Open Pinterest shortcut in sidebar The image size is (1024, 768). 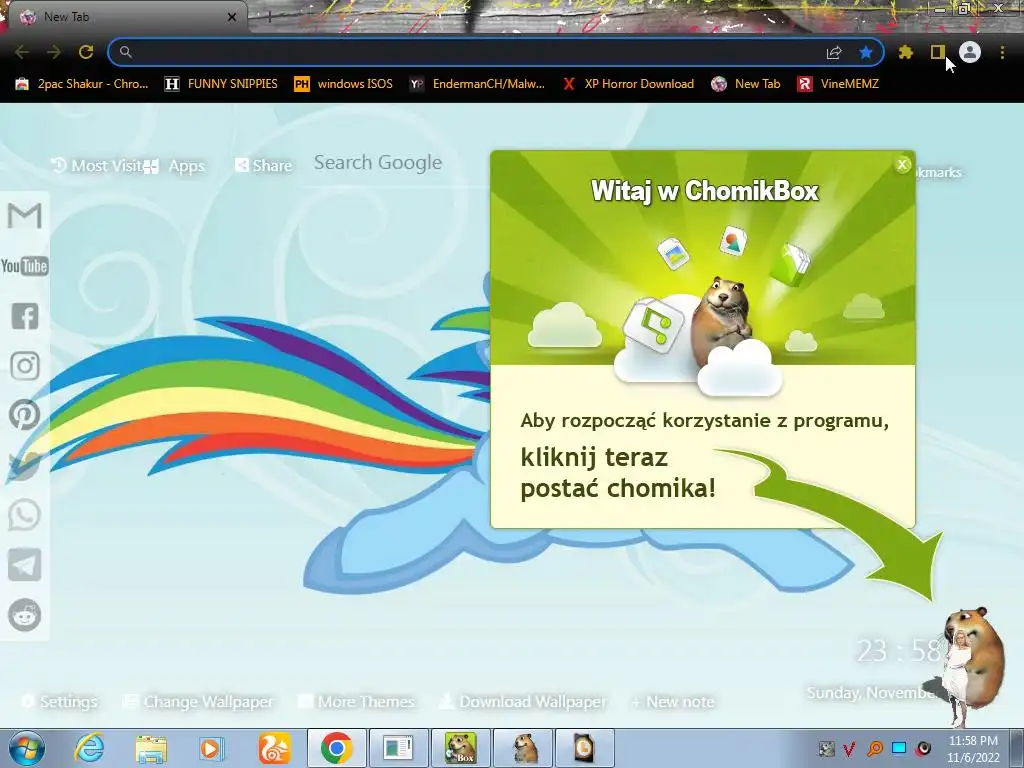click(25, 415)
